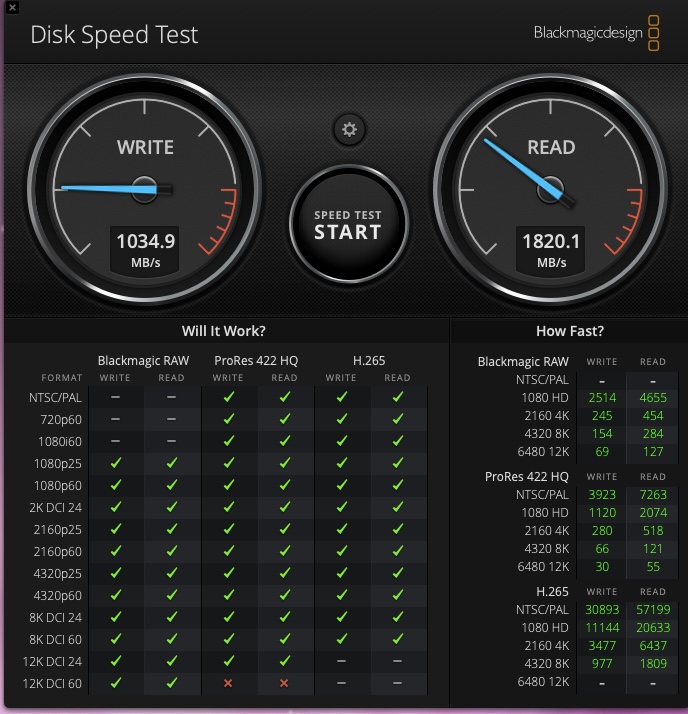The image size is (688, 714).
Task: Click H.265 4320 8K read value 1809
Action: click(x=653, y=663)
